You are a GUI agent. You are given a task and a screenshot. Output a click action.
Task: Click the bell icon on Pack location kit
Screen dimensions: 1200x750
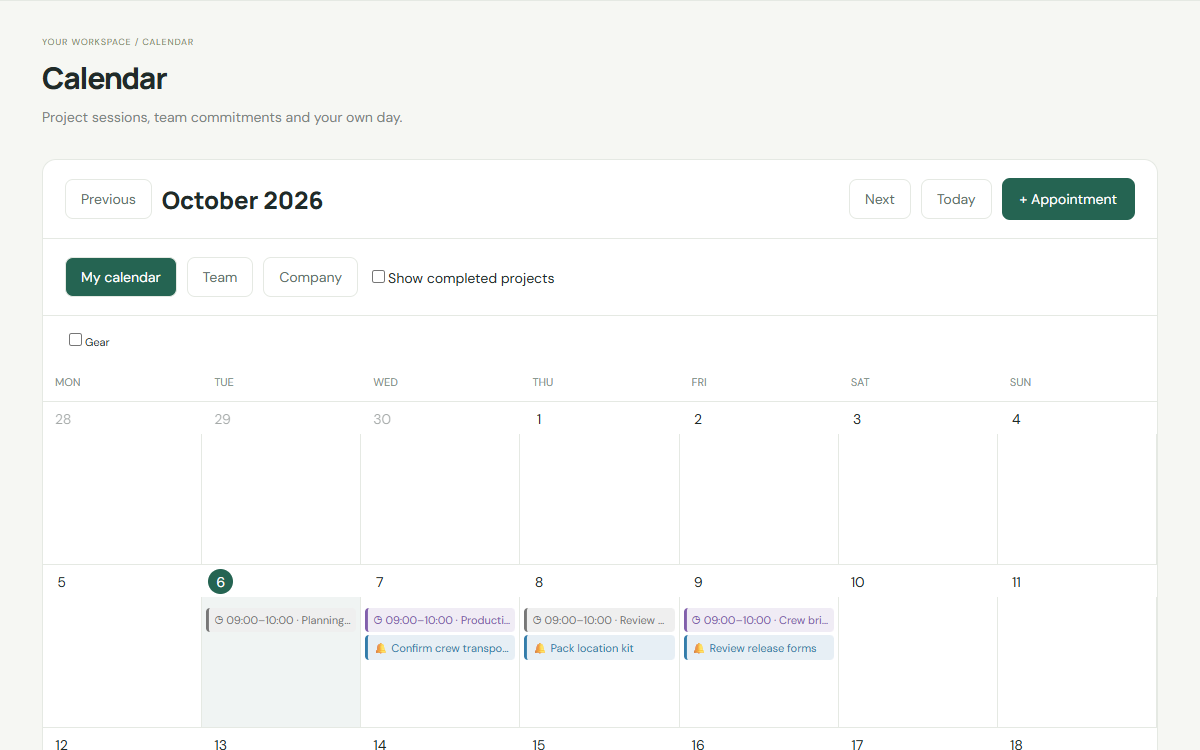539,648
